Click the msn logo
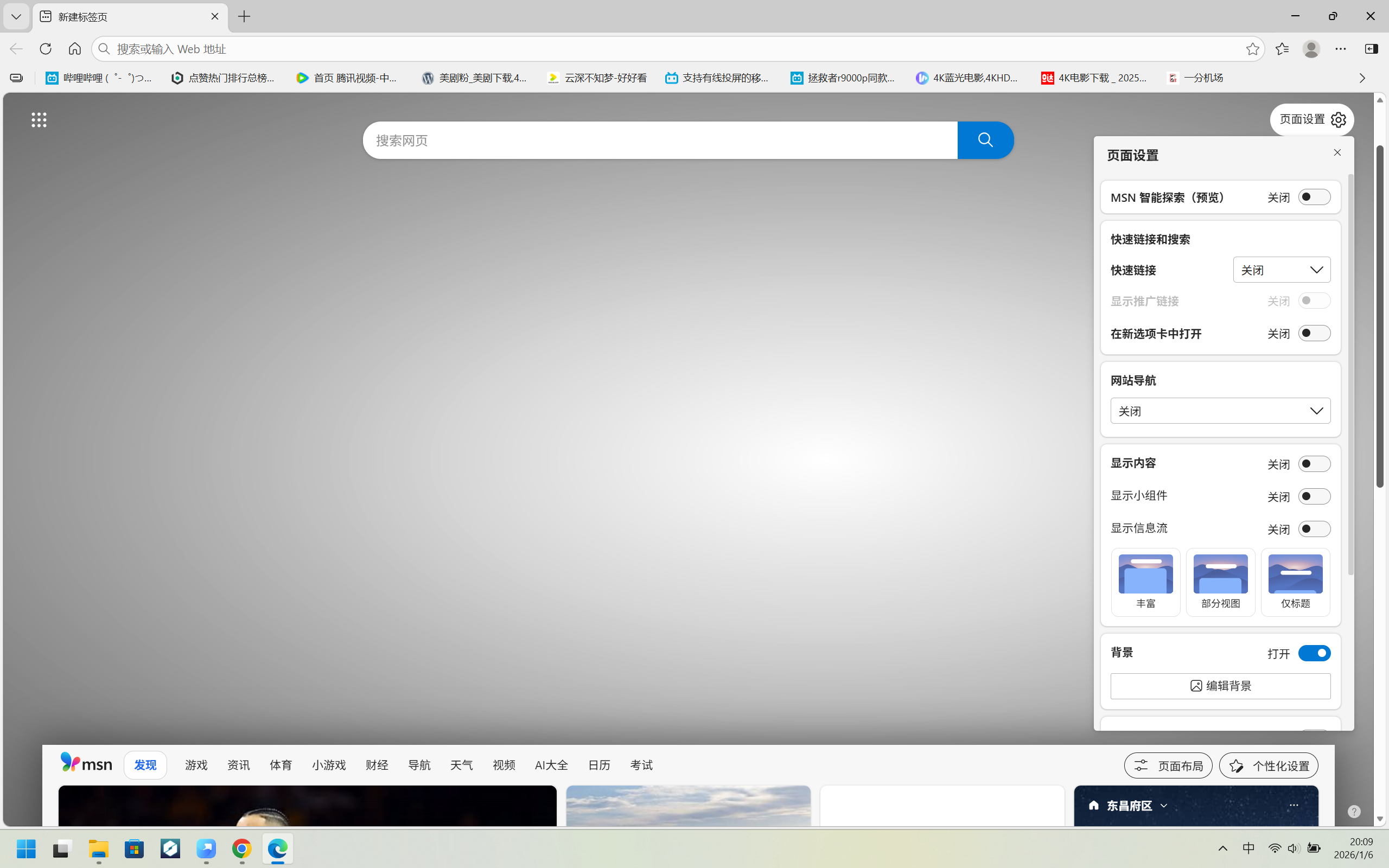Screen dimensions: 1389x868 click(86, 763)
